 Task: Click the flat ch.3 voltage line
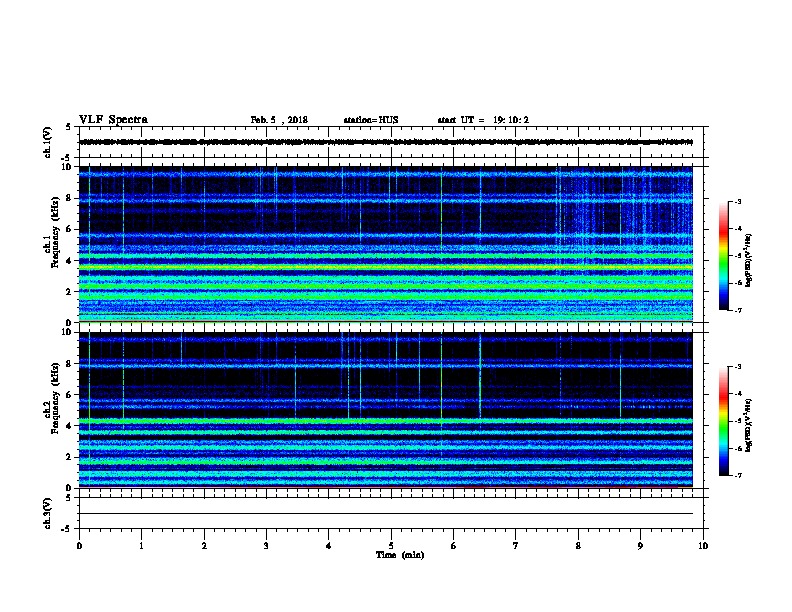[386, 514]
